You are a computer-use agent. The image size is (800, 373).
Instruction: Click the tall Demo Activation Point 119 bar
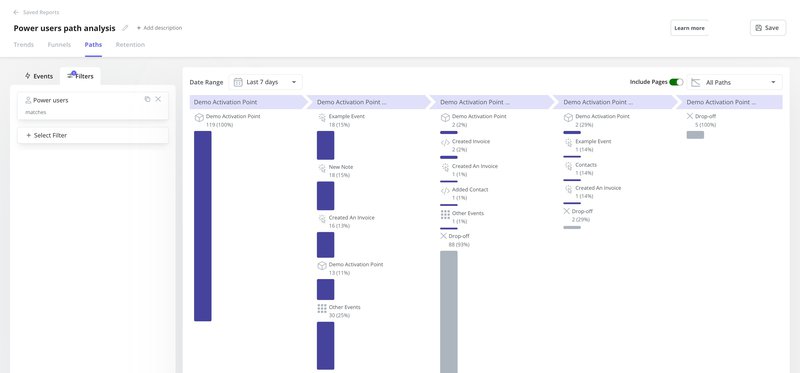click(203, 226)
